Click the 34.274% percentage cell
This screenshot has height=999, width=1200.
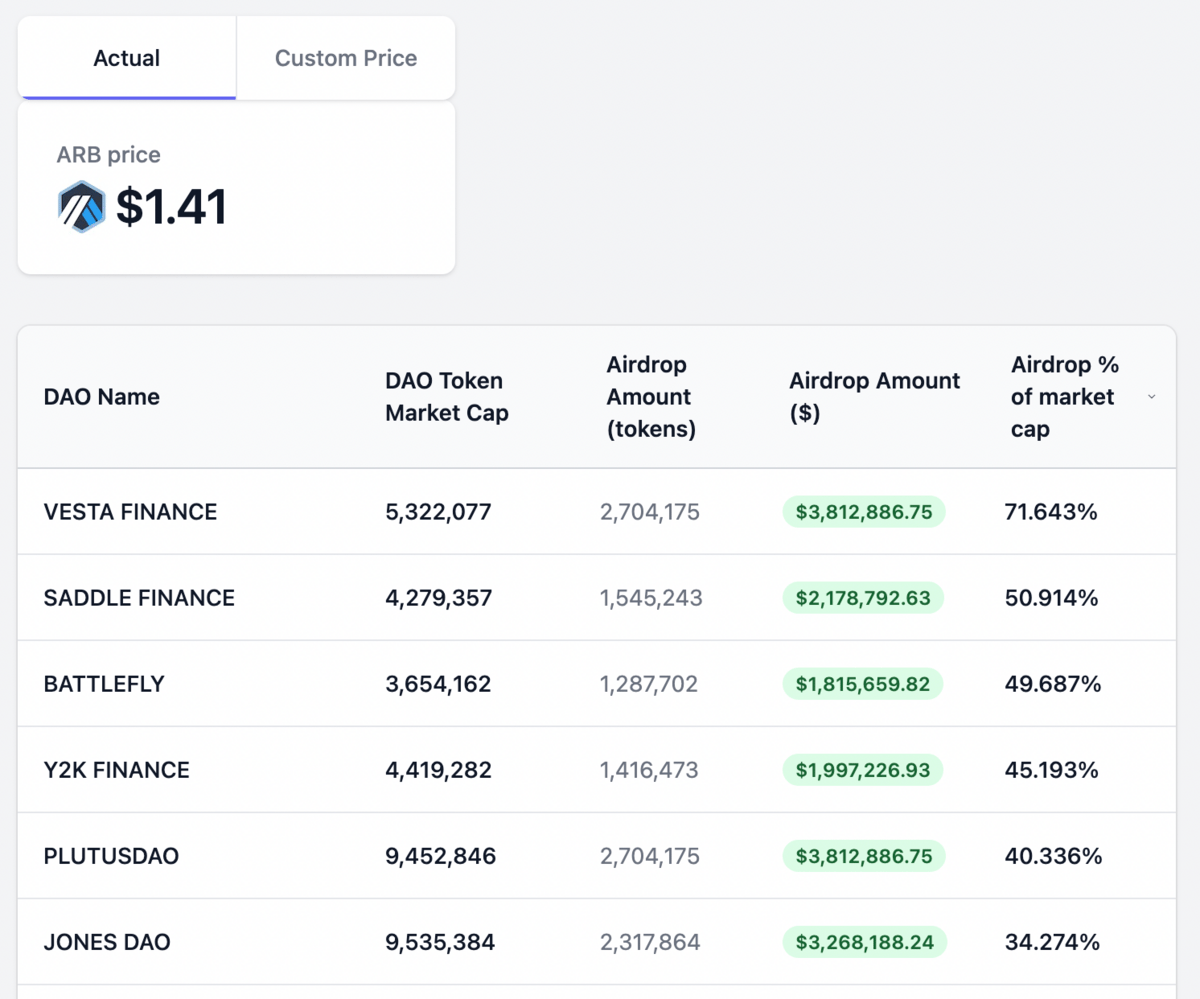coord(1052,942)
